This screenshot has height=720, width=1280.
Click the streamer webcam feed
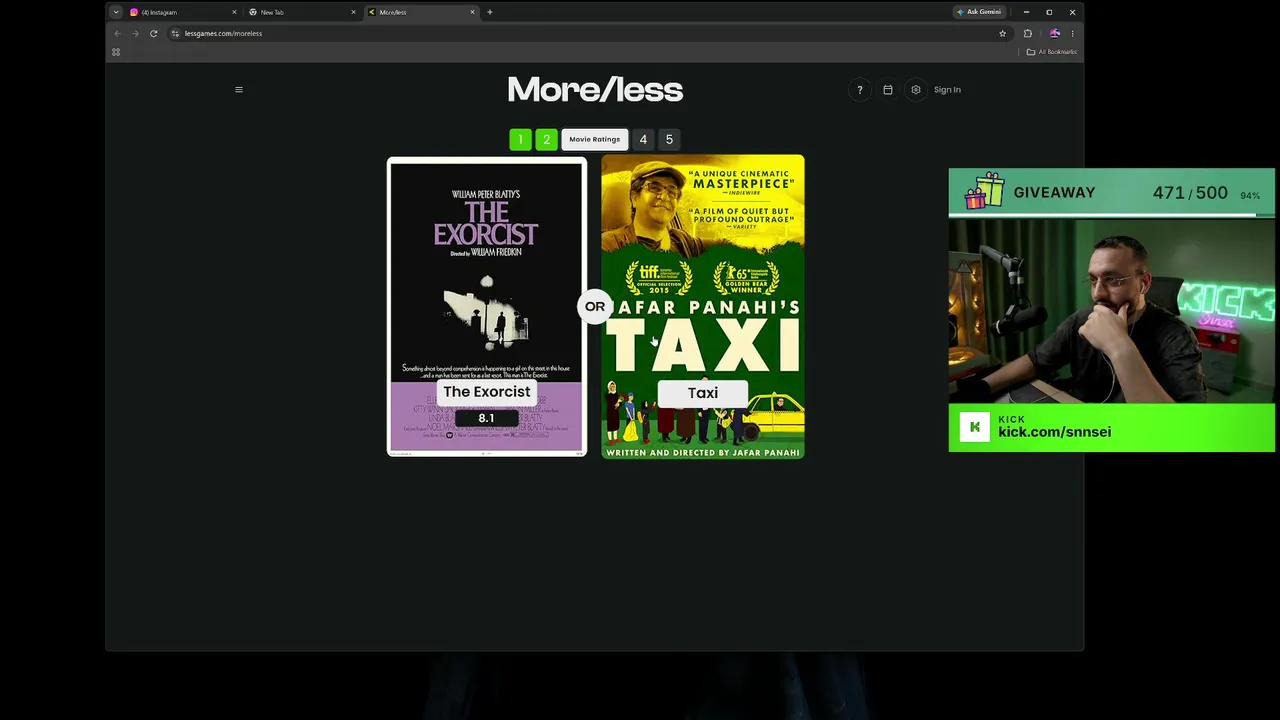1112,311
